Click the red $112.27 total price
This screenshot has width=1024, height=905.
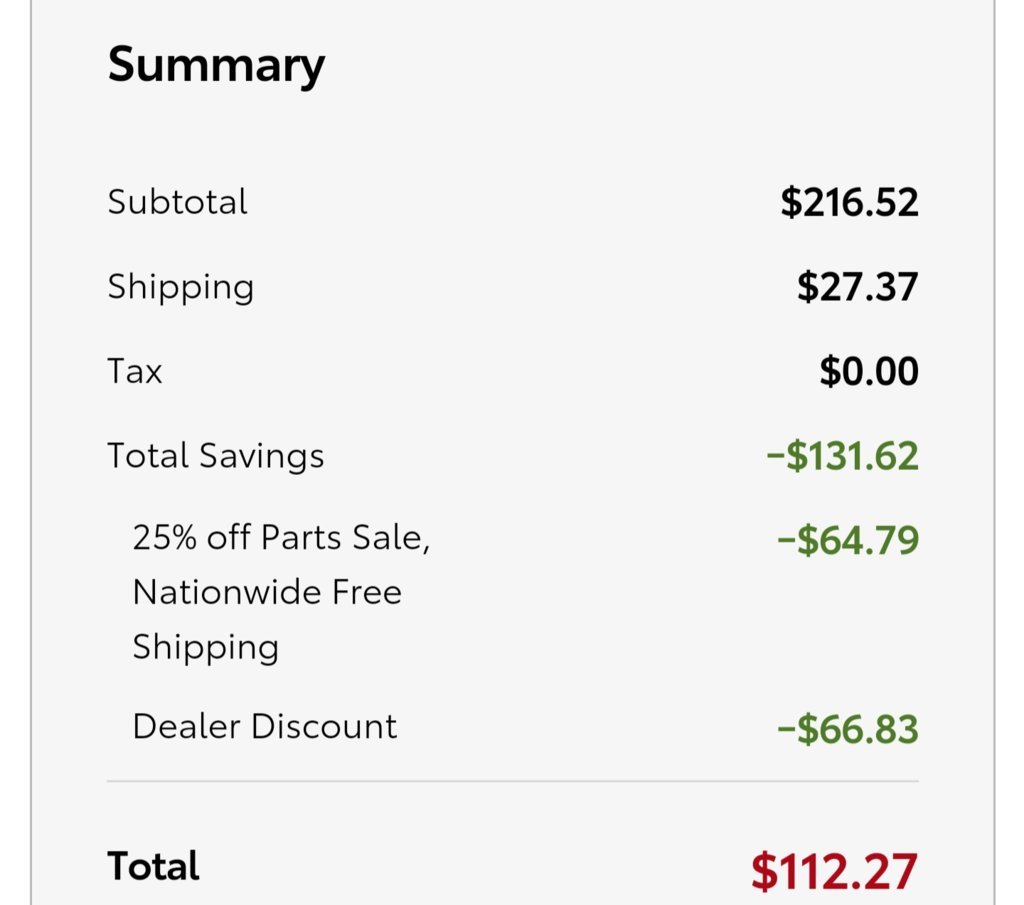(x=834, y=872)
